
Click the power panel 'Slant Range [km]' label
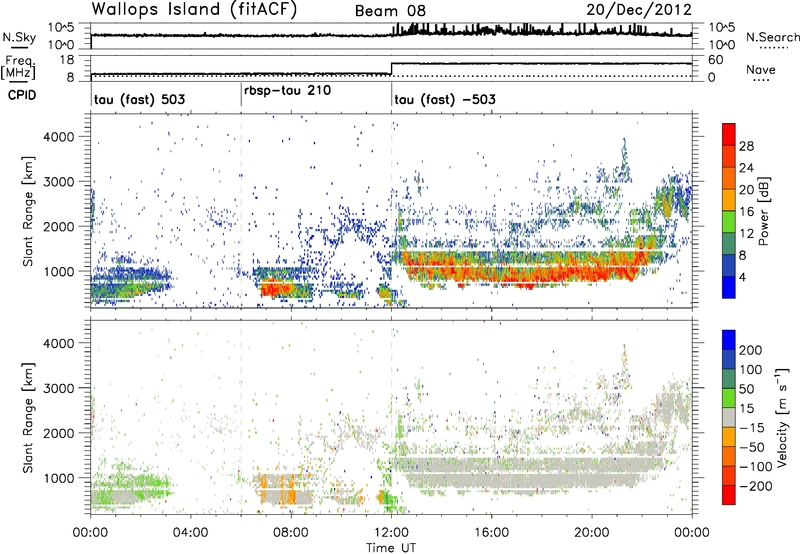[x=28, y=211]
